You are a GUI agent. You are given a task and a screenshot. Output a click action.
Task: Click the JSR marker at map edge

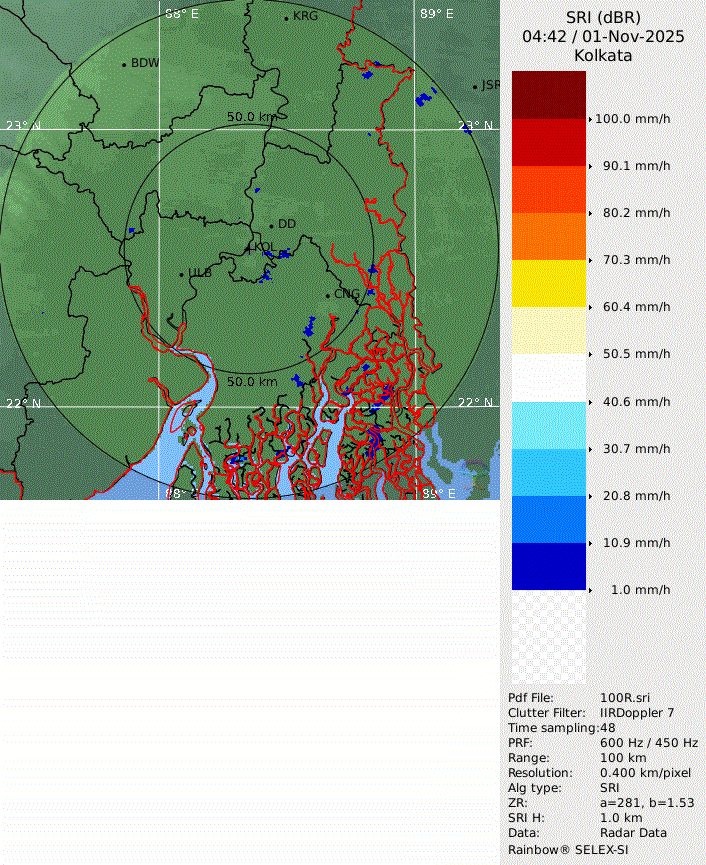(475, 86)
